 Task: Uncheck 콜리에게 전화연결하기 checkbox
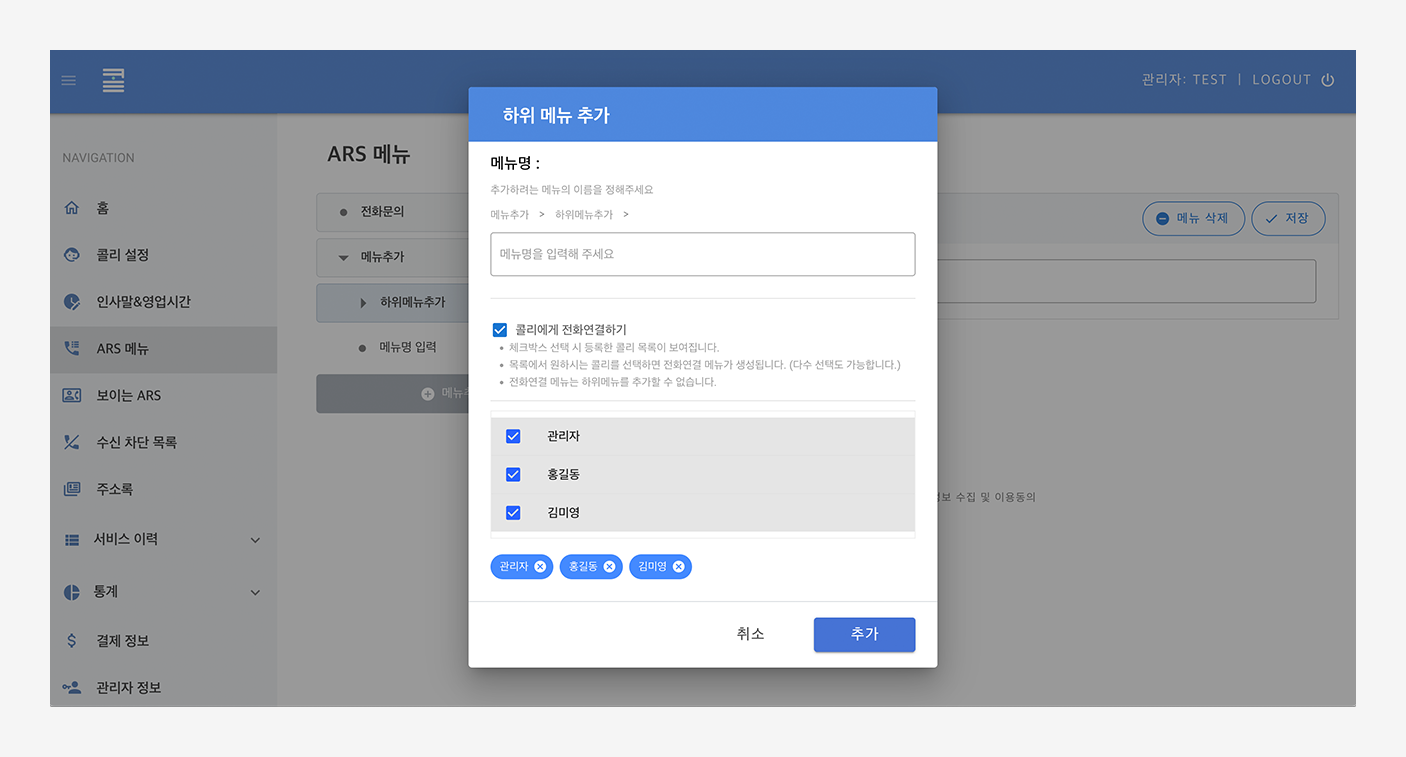click(x=500, y=330)
